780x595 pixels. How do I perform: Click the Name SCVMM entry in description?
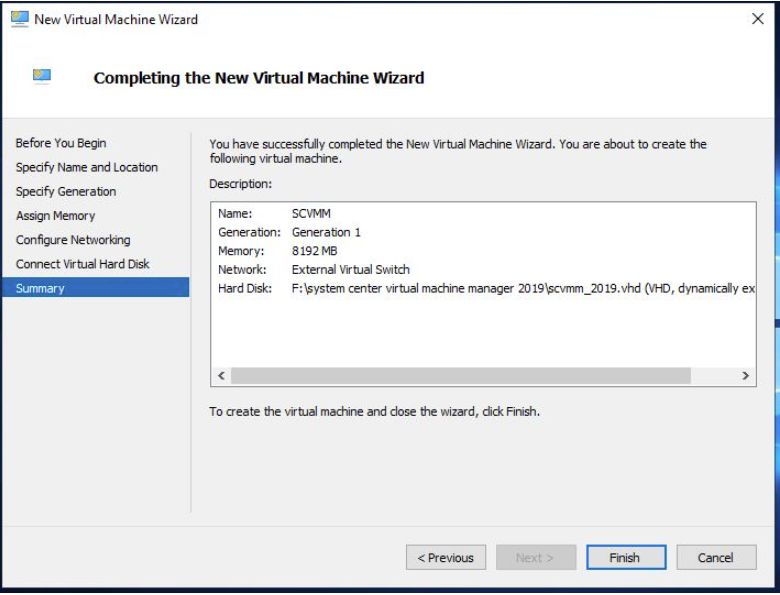coord(274,213)
